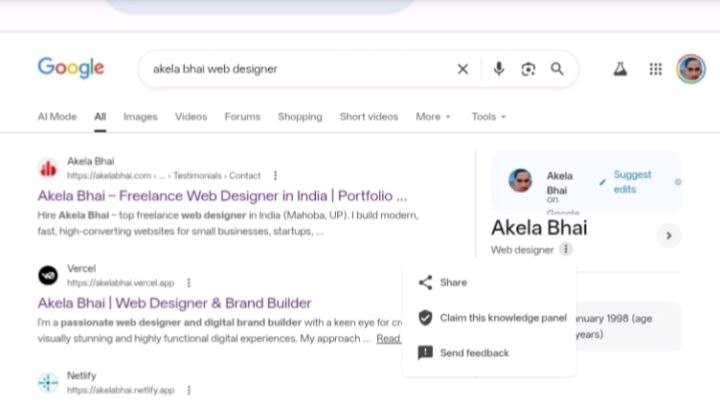Open the three-dot menu beside akelabhai.vercel.app
Image resolution: width=720 pixels, height=420 pixels.
pyautogui.click(x=189, y=283)
